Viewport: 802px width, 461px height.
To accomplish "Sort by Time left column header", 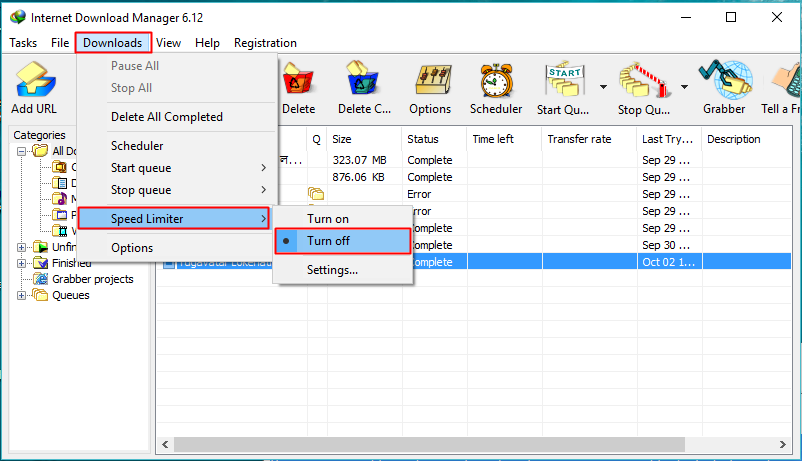I will (504, 139).
